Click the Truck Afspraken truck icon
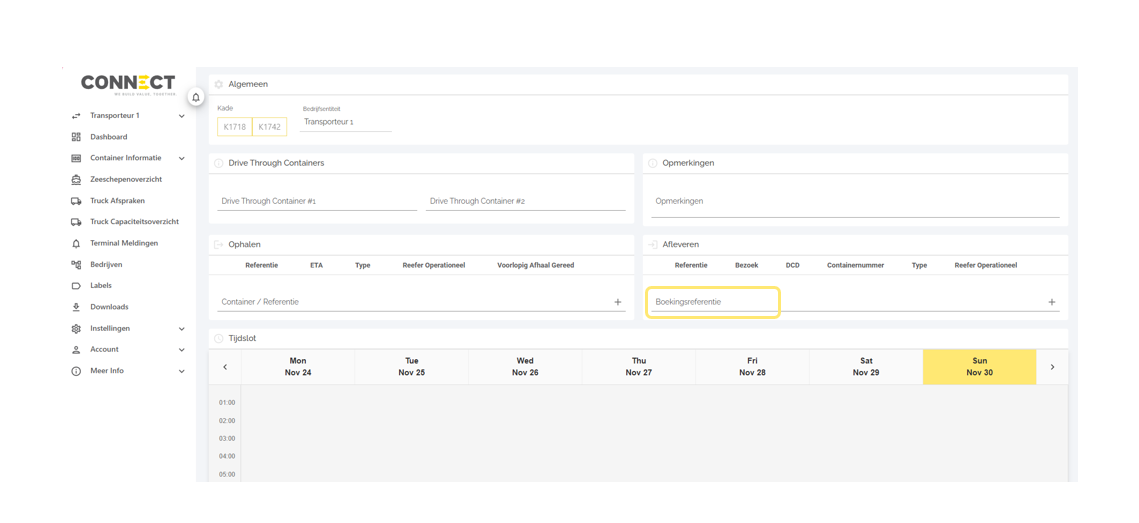The image size is (1139, 523). point(76,201)
